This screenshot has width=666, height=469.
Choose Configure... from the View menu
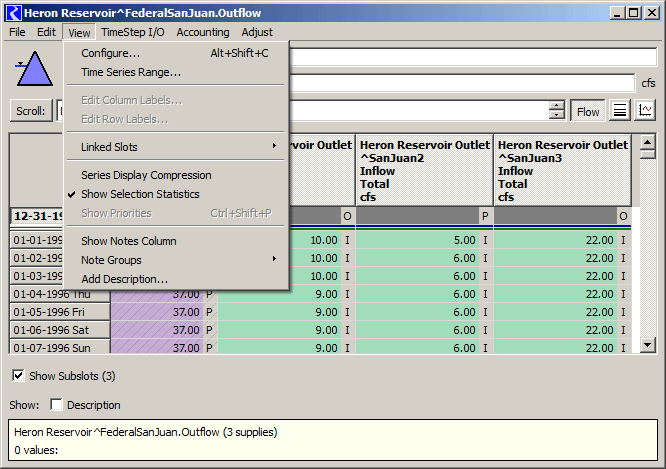pyautogui.click(x=176, y=53)
